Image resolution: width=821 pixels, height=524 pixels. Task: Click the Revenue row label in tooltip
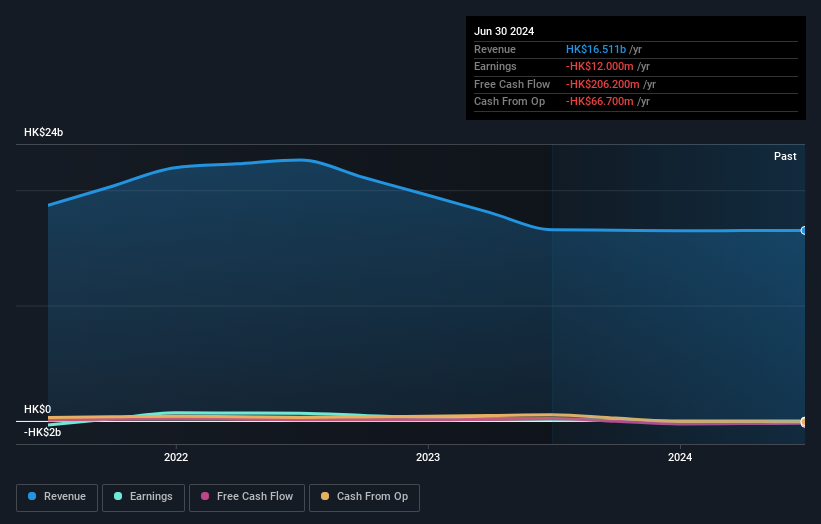click(495, 49)
